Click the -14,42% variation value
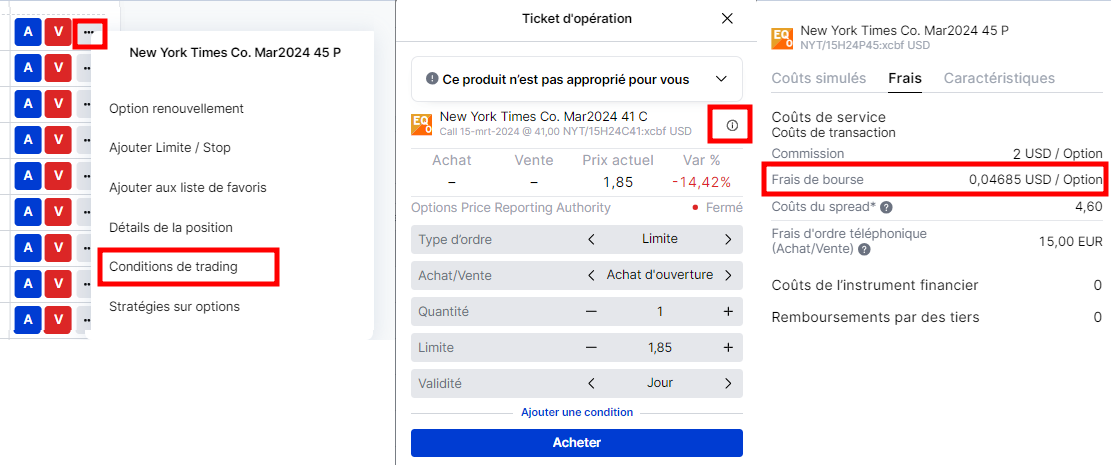Image resolution: width=1111 pixels, height=465 pixels. click(701, 182)
